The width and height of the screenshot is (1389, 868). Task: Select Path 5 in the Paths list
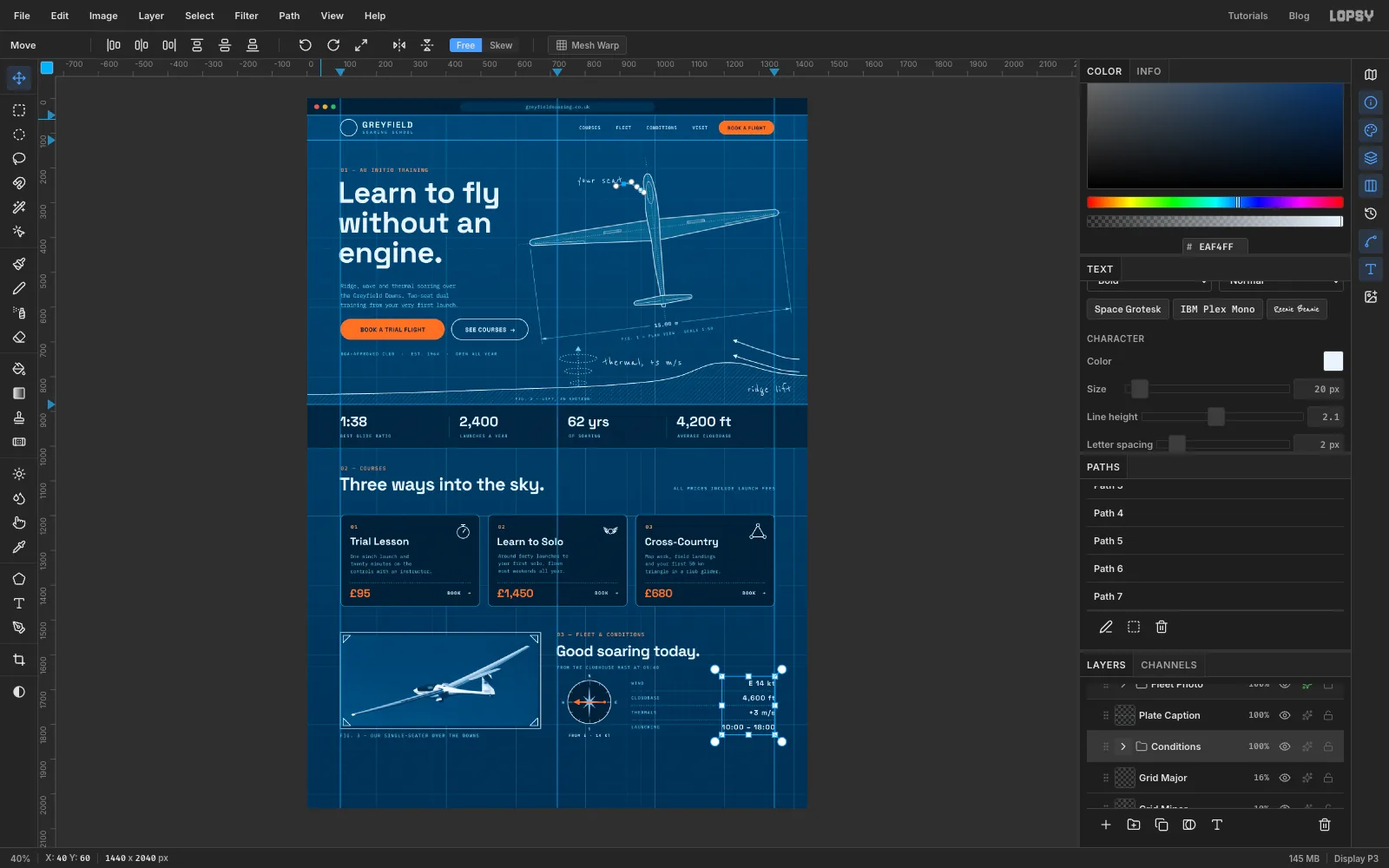pos(1215,541)
